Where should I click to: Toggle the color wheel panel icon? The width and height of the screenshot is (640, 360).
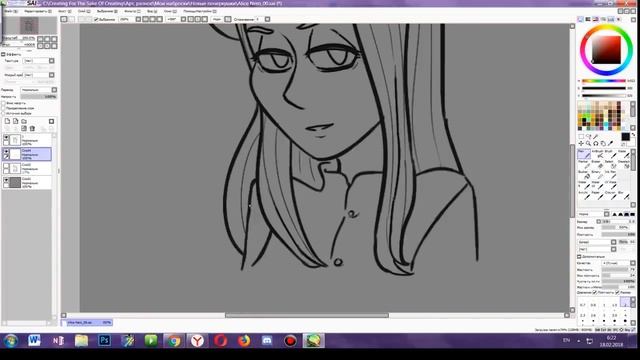581,19
